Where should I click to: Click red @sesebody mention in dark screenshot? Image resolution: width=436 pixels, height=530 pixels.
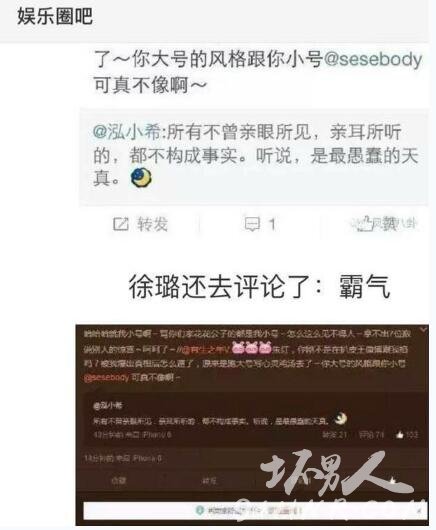tap(106, 378)
